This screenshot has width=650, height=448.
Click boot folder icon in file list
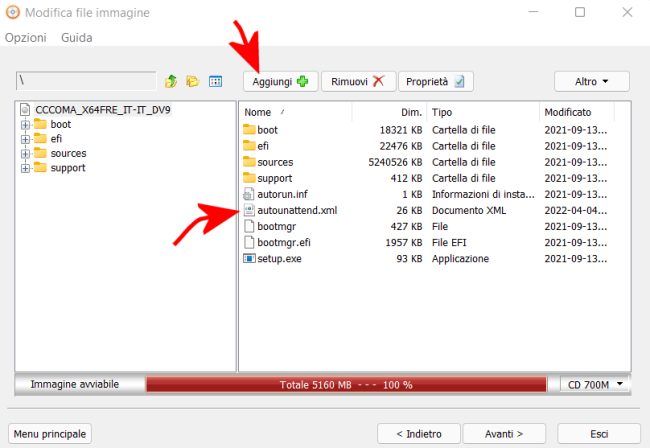(x=249, y=129)
